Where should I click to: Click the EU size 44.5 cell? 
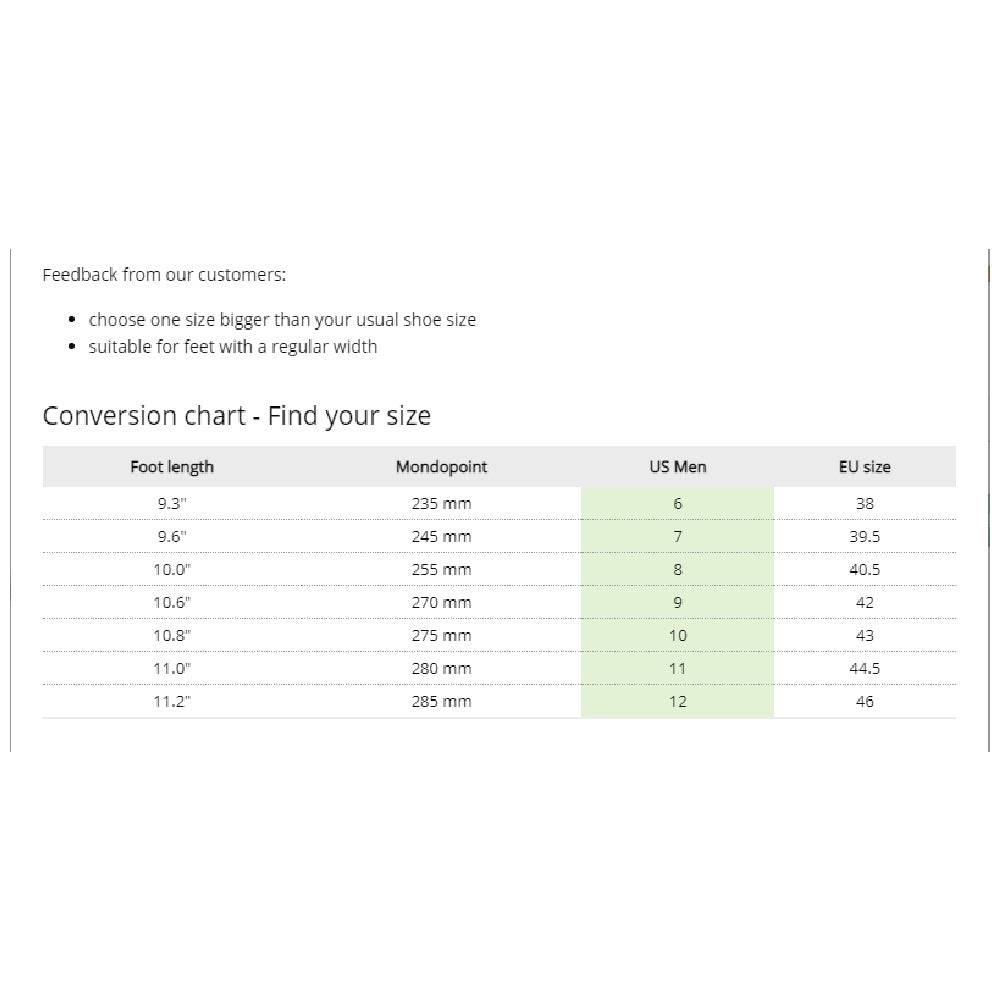[x=864, y=669]
